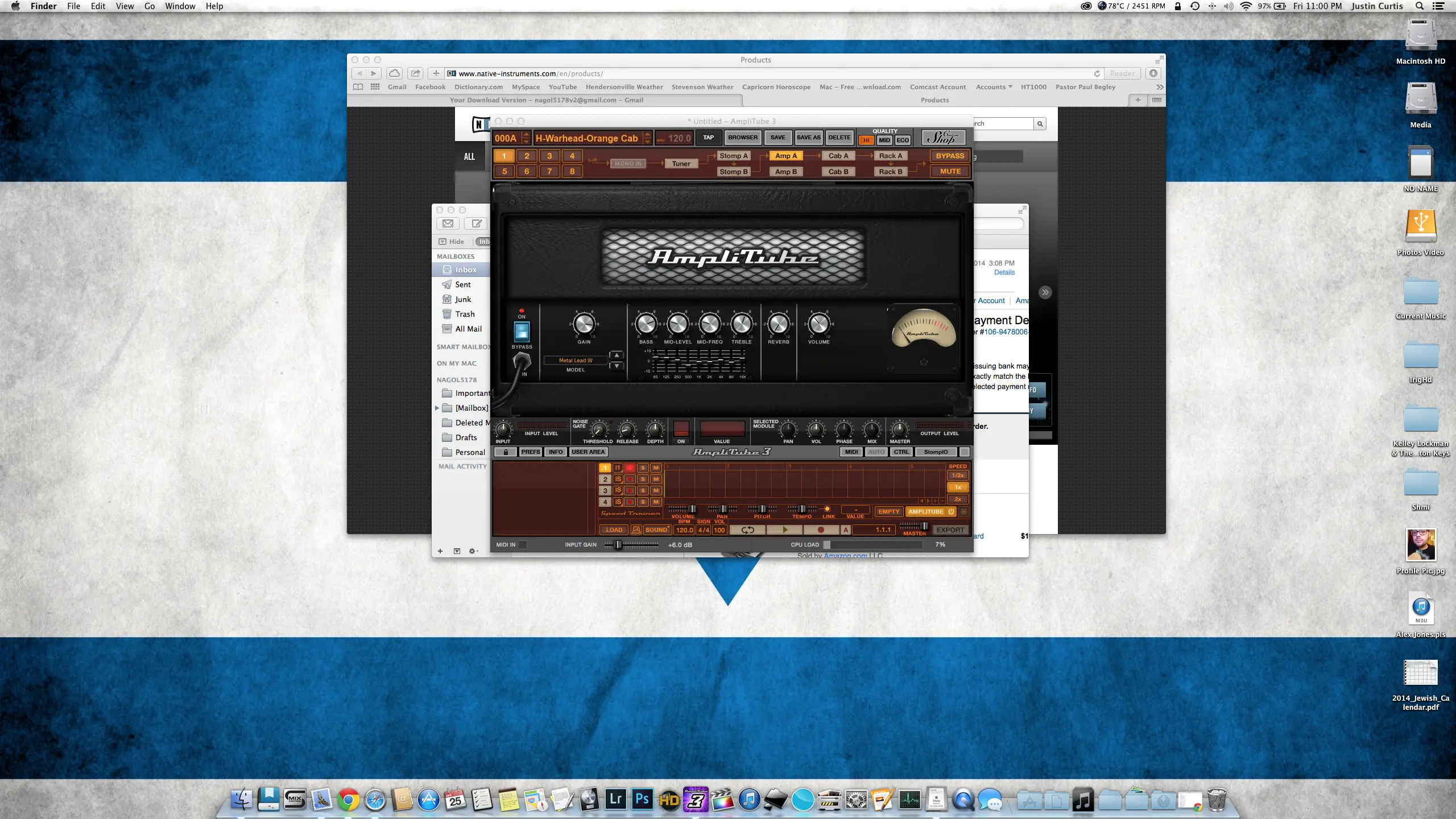Click the Wi-Fi status icon
The image size is (1456, 819).
(1246, 6)
